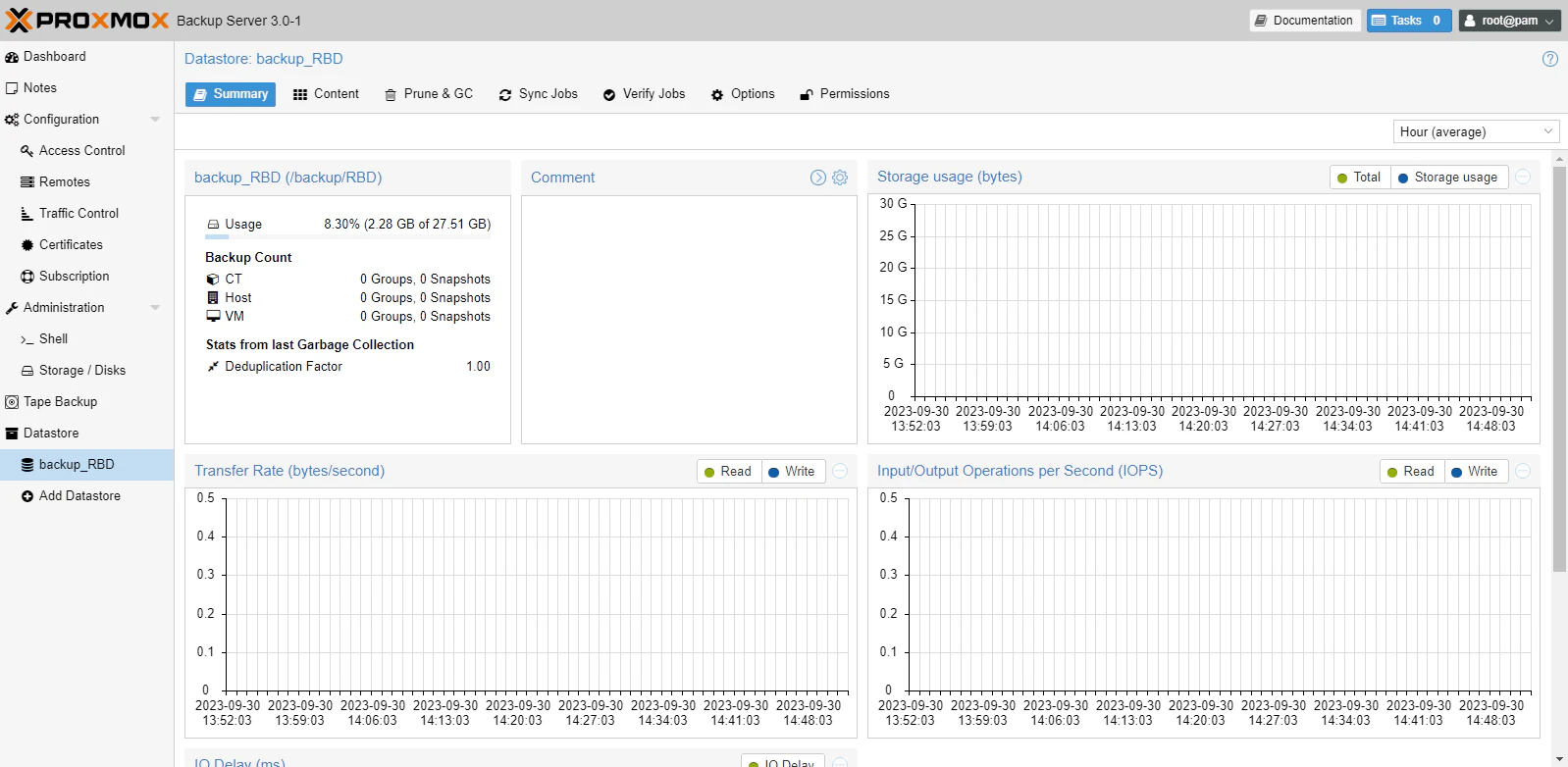Show the Tasks list from the header
The width and height of the screenshot is (1568, 767).
(1409, 21)
